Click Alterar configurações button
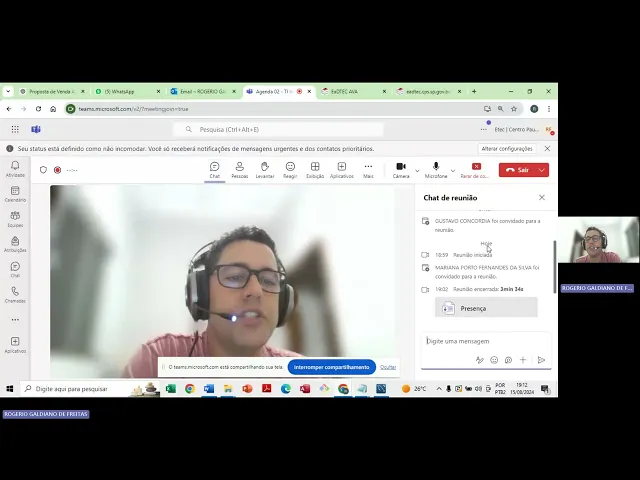The image size is (640, 480). pos(507,149)
